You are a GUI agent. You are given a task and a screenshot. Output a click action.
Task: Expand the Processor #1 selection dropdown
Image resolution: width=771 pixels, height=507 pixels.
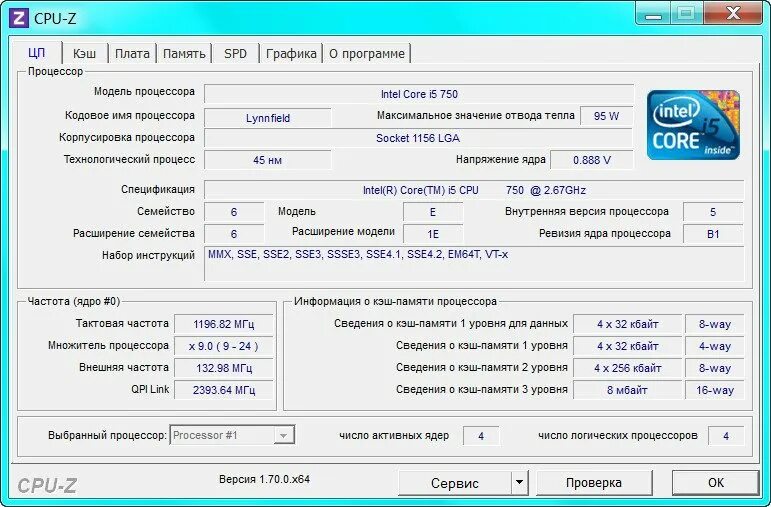[x=283, y=435]
